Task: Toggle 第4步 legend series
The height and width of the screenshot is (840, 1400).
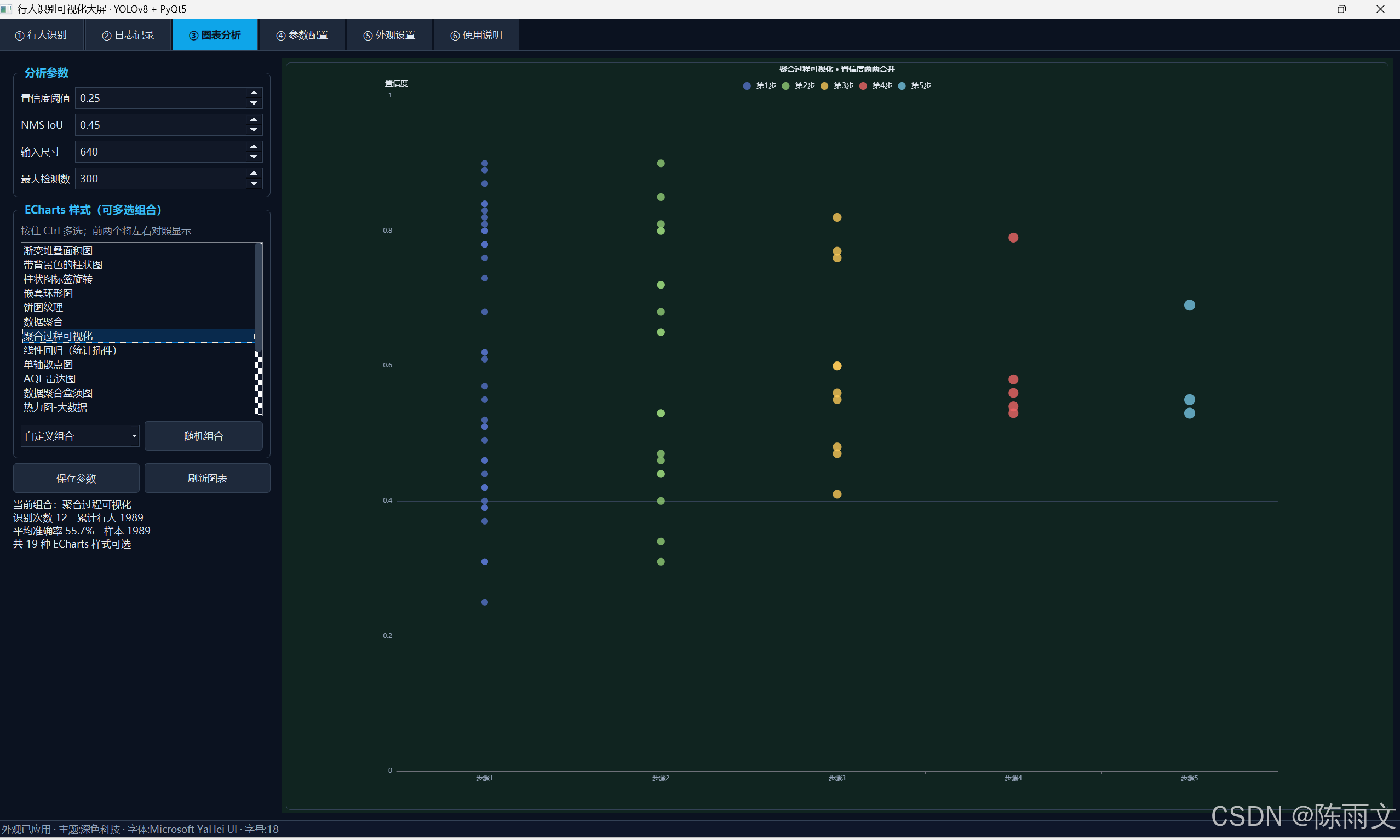Action: [875, 85]
